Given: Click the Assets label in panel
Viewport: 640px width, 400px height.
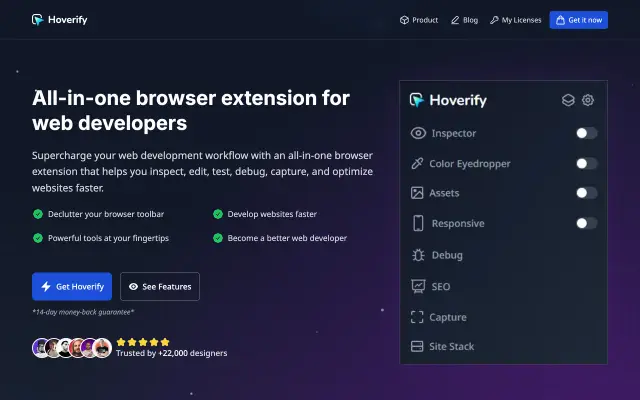Looking at the screenshot, I should 444,193.
